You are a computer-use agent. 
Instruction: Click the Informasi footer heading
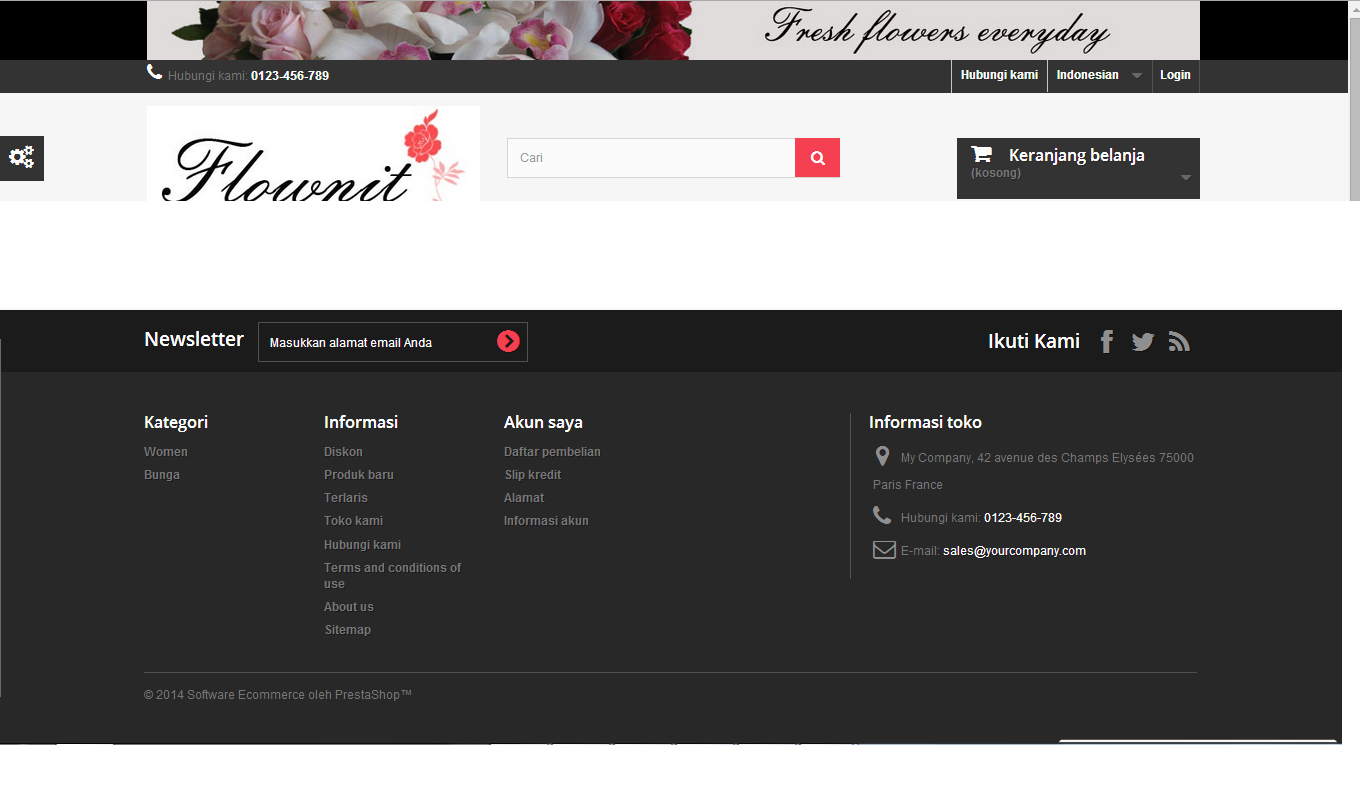point(361,422)
